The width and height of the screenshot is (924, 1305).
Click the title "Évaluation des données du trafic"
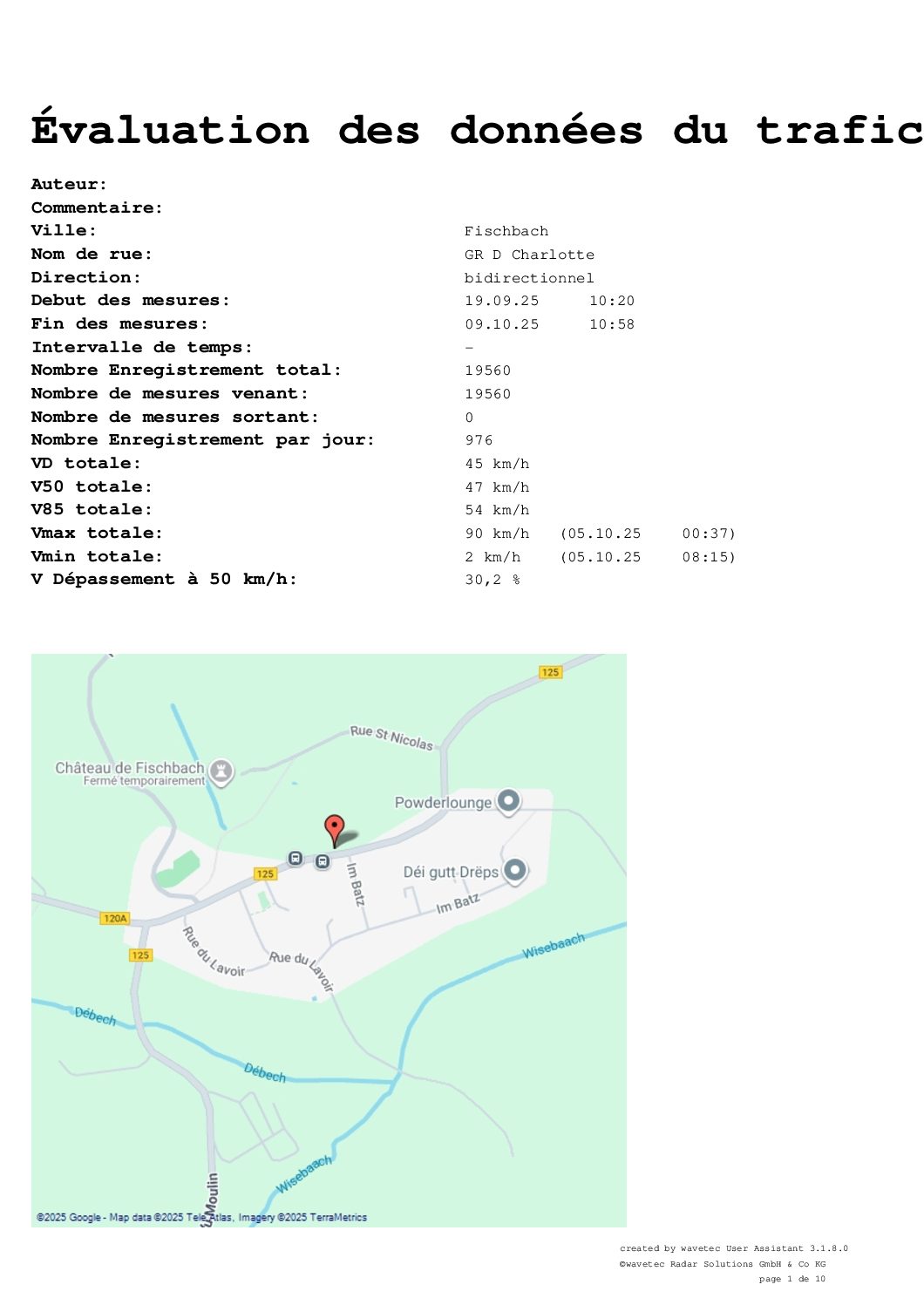pyautogui.click(x=477, y=130)
